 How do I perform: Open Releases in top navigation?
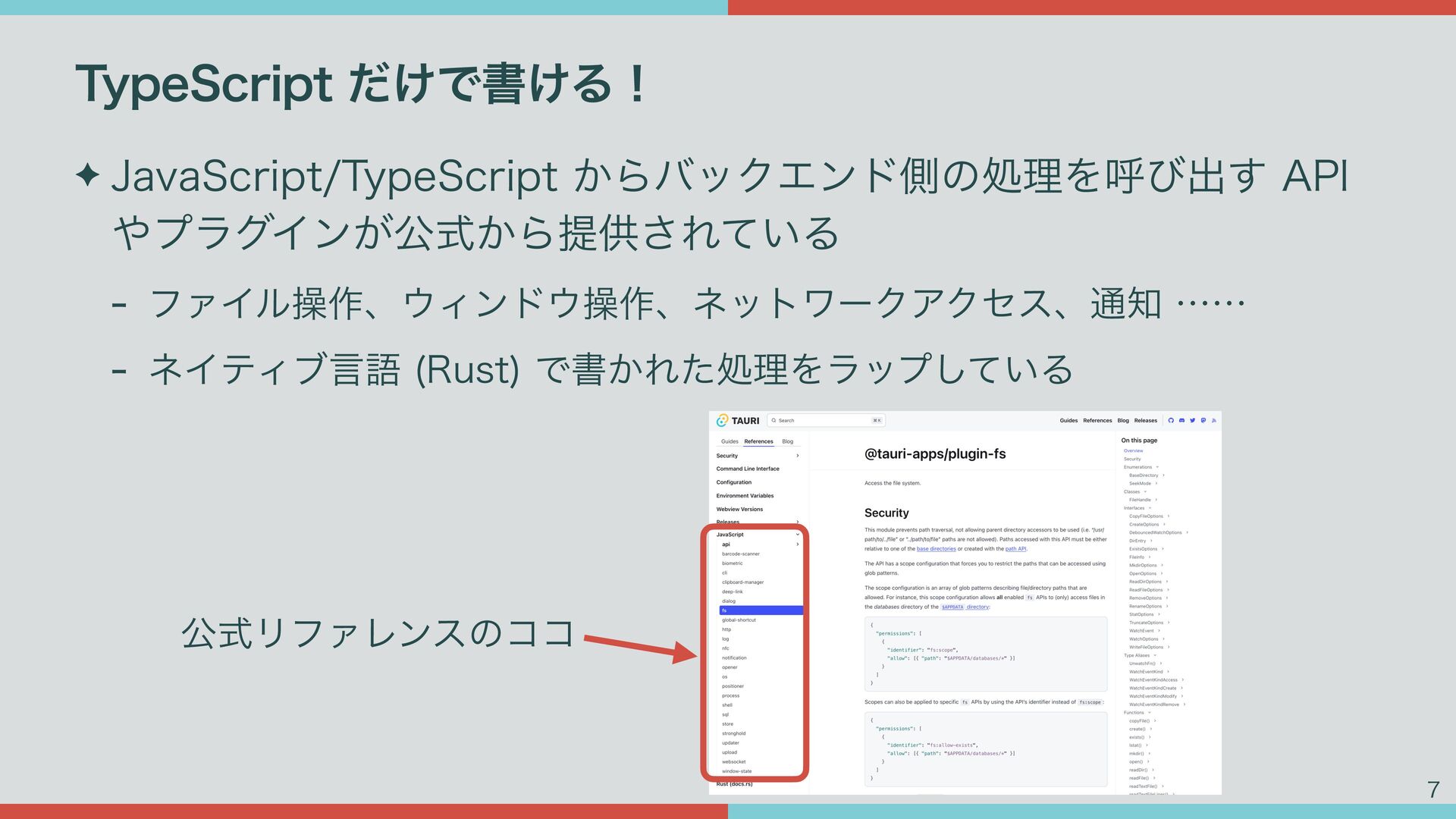(x=1145, y=420)
